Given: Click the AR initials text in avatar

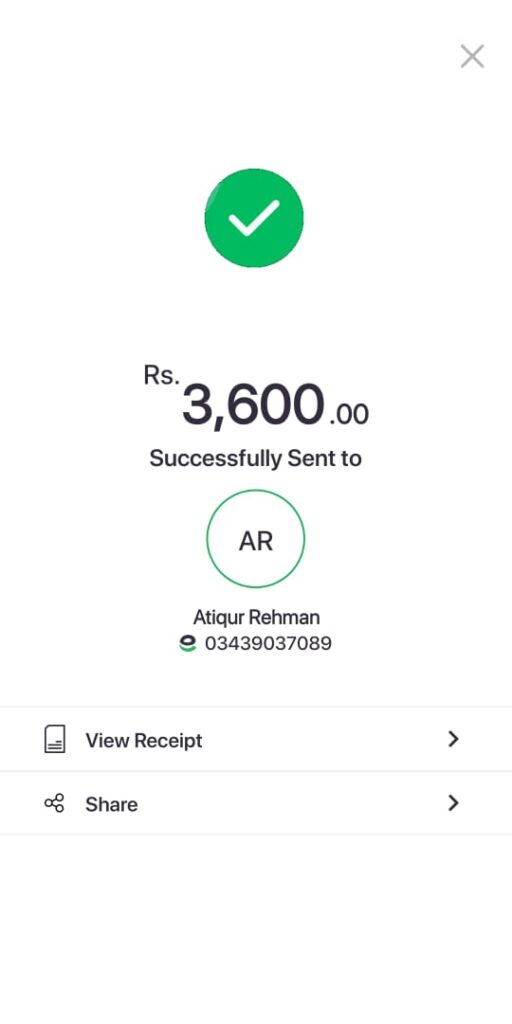Looking at the screenshot, I should tap(255, 541).
